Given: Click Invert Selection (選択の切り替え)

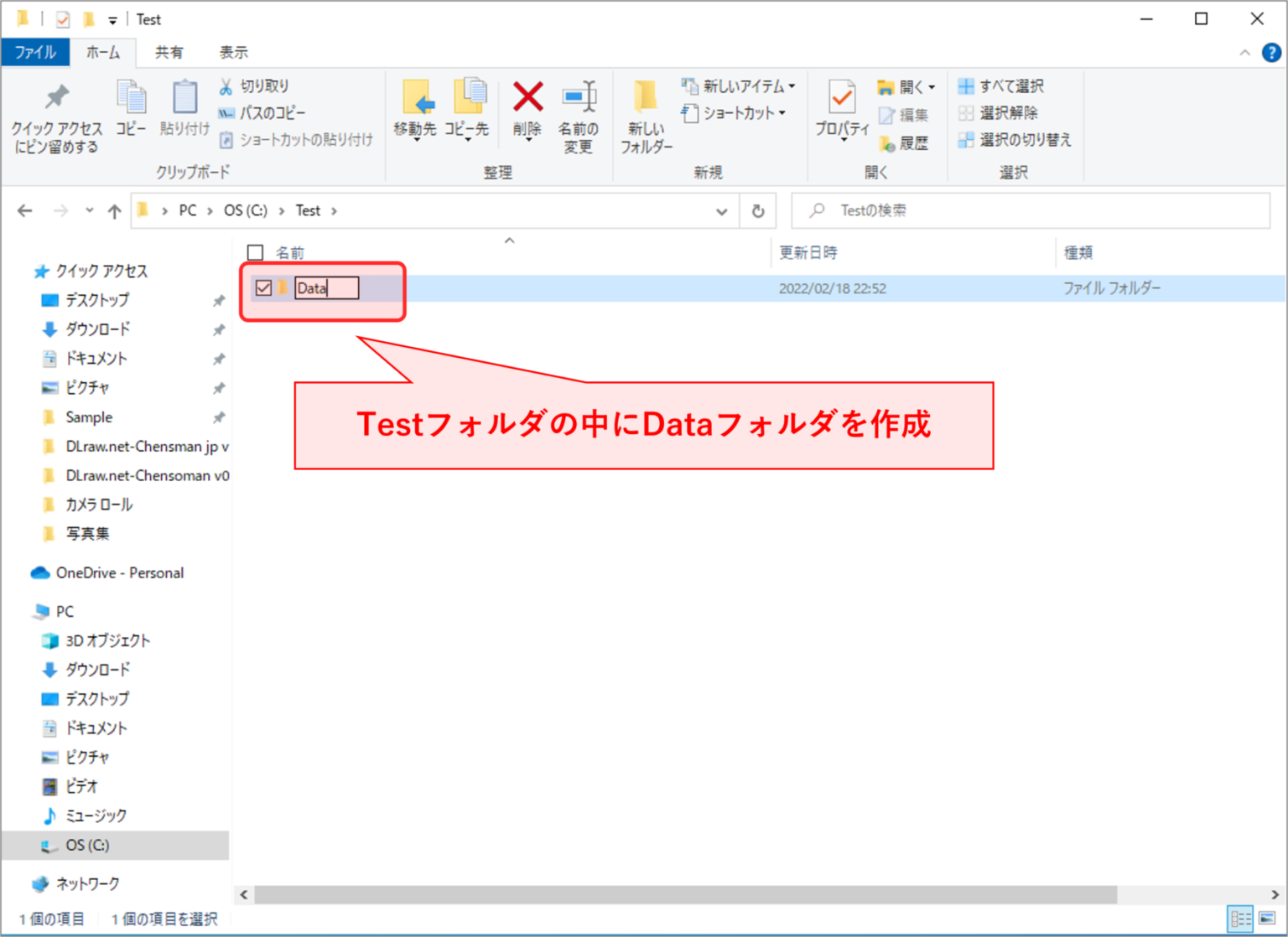Looking at the screenshot, I should 1015,140.
